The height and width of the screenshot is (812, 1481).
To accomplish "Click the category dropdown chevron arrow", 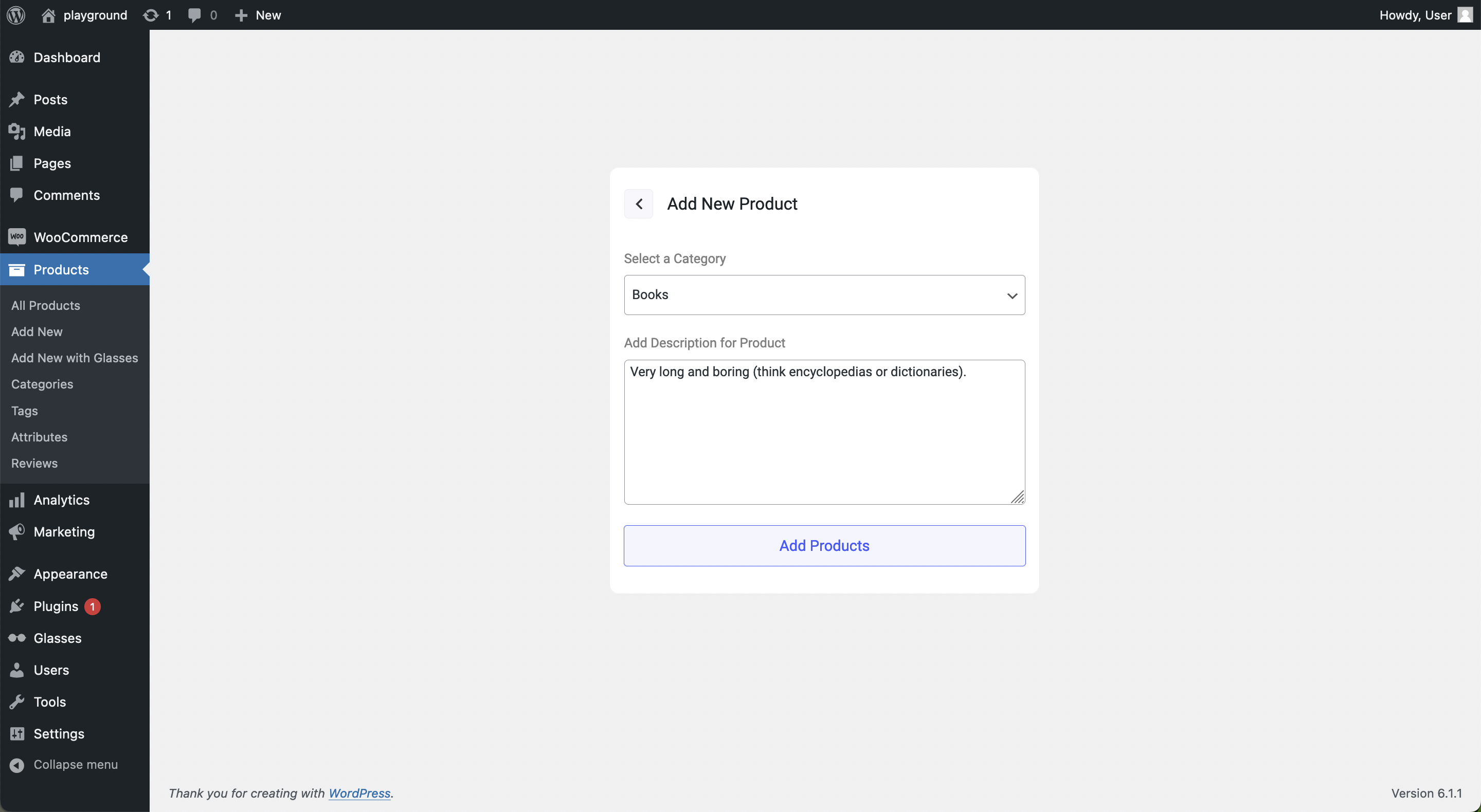I will pyautogui.click(x=1012, y=296).
